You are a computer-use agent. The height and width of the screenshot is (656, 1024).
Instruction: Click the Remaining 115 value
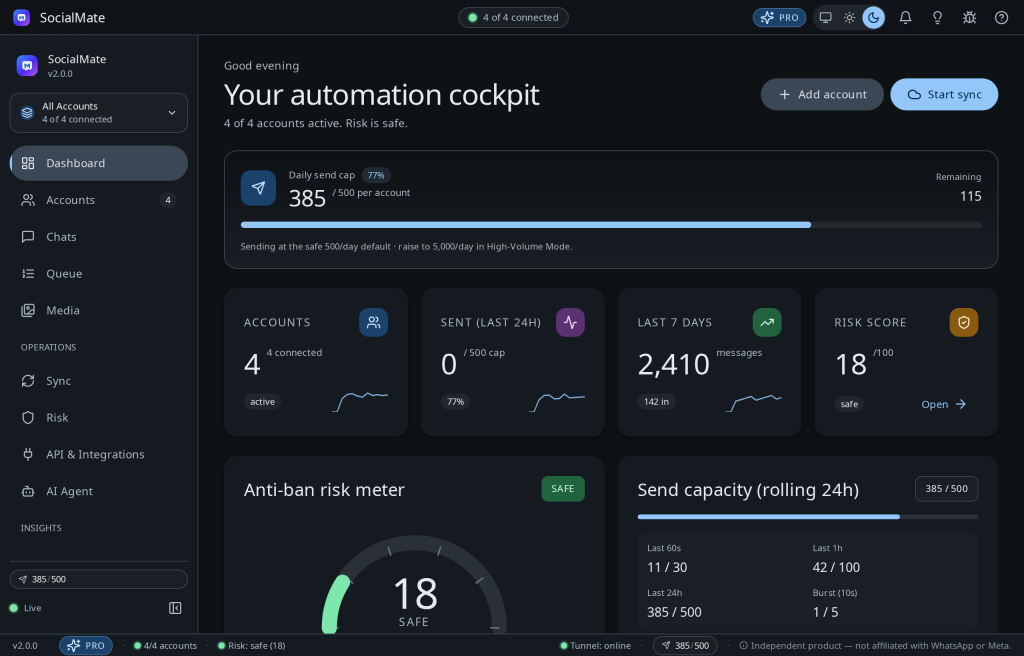pos(970,196)
